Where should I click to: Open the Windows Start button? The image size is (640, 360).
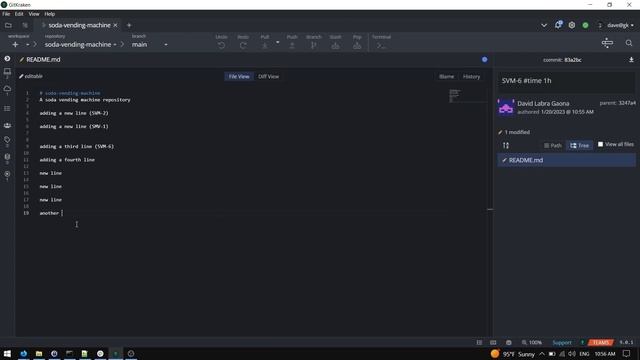7,354
